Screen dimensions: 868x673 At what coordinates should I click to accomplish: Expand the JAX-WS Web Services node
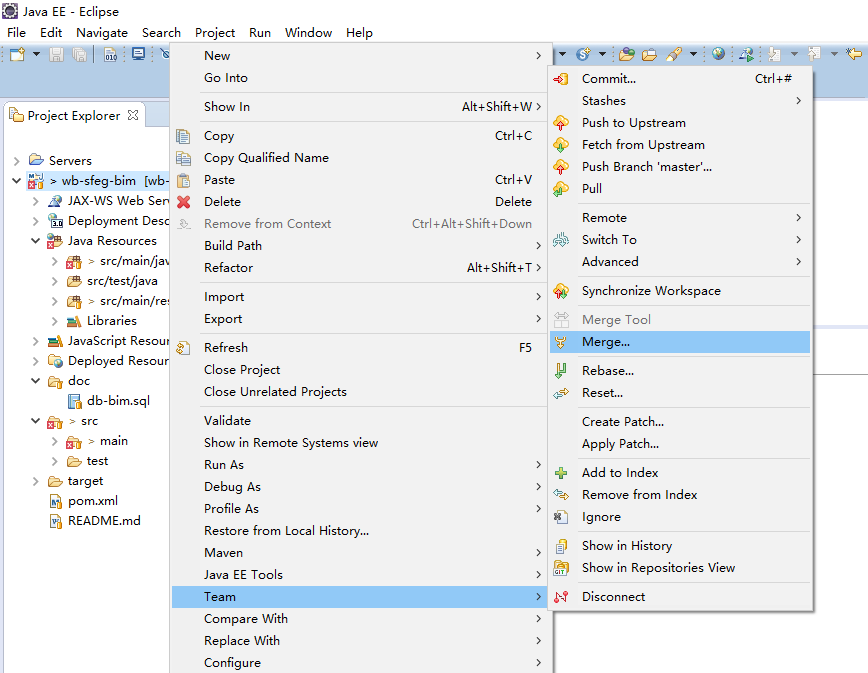35,201
